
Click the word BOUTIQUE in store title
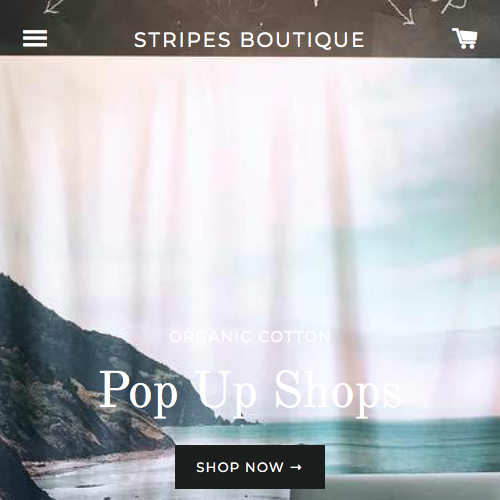click(x=302, y=40)
